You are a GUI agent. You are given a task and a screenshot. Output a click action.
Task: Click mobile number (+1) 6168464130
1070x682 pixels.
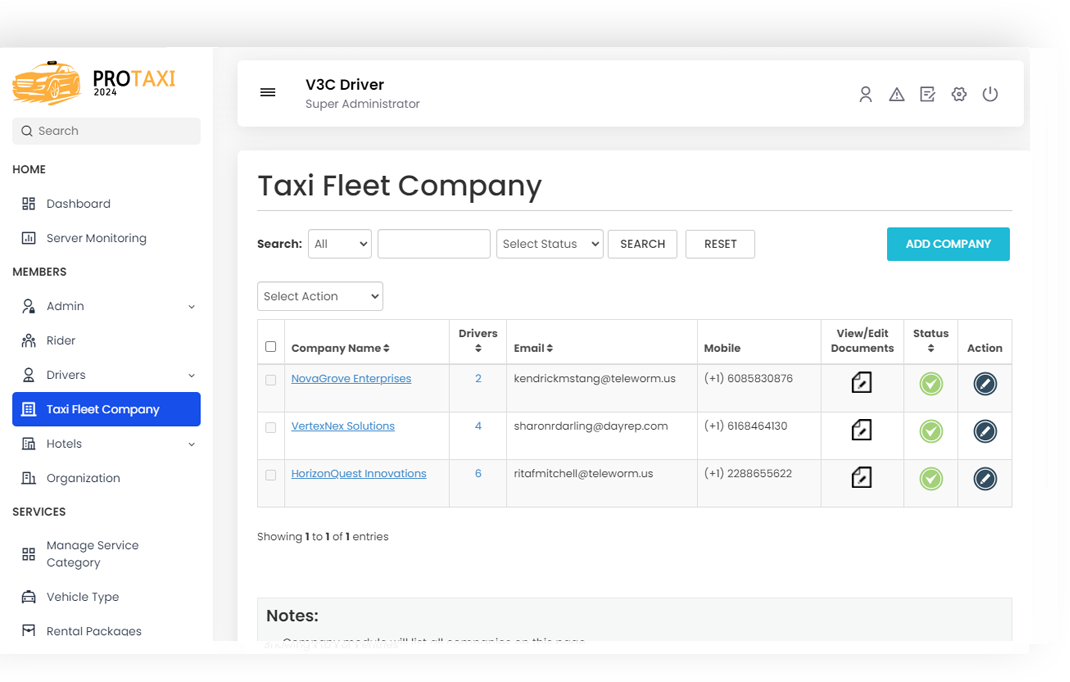(x=745, y=426)
